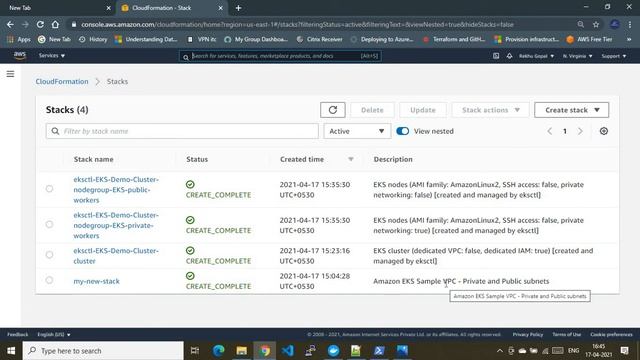Open the Services menu
Viewport: 640px width, 360px height.
52,56
